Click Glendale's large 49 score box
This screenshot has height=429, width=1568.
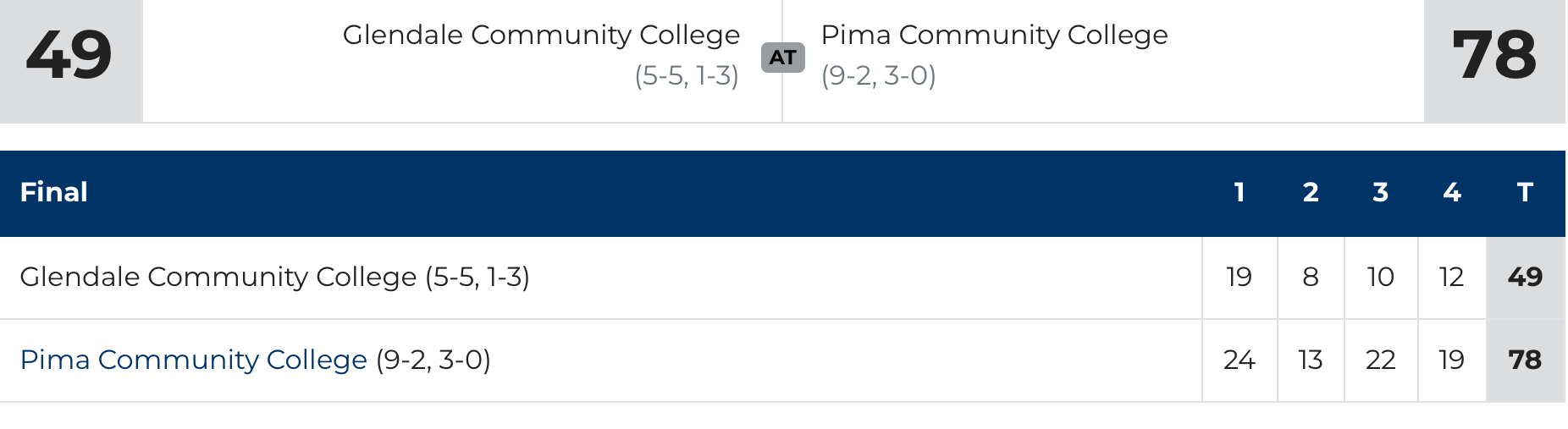tap(70, 57)
